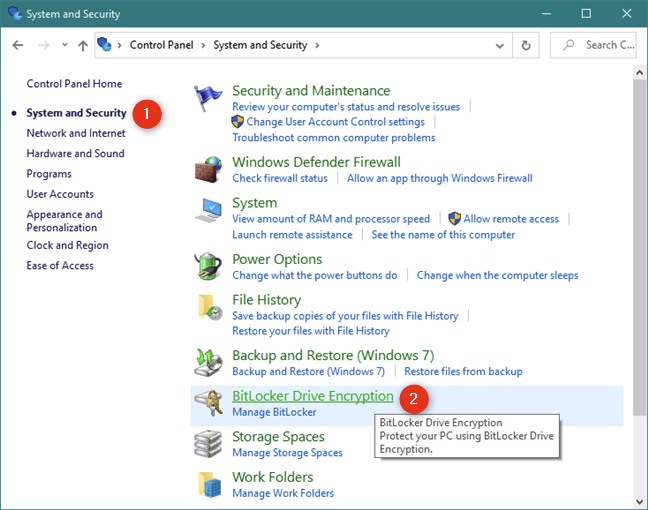Click the Security and Maintenance flag icon

pos(208,98)
